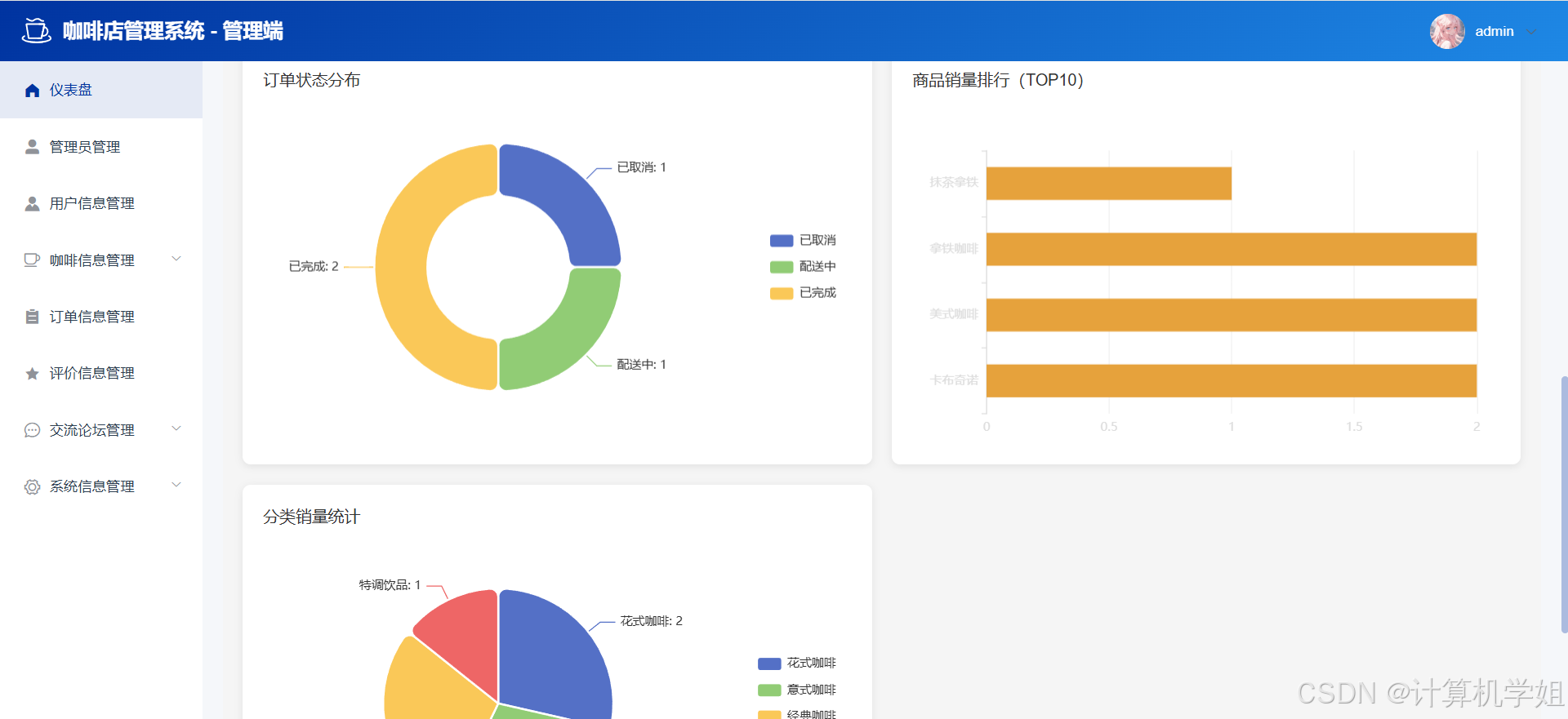Click the yellow 已完成 legend color swatch
Image resolution: width=1568 pixels, height=719 pixels.
782,293
